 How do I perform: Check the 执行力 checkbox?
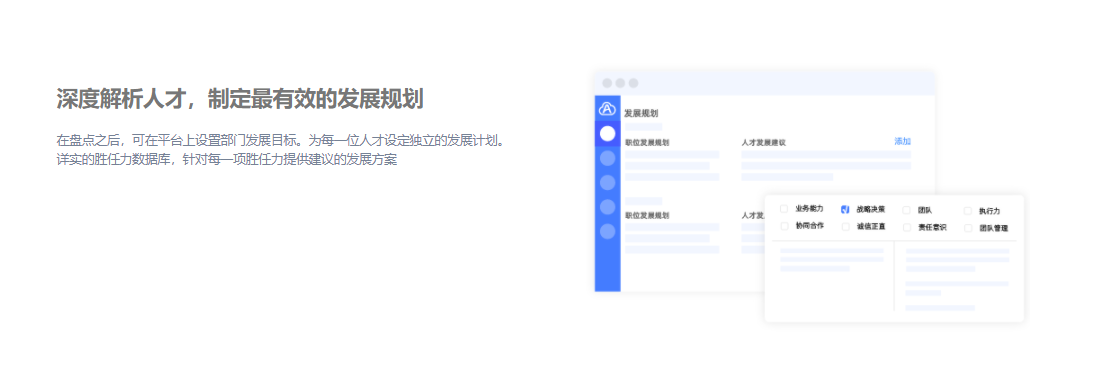click(x=968, y=211)
